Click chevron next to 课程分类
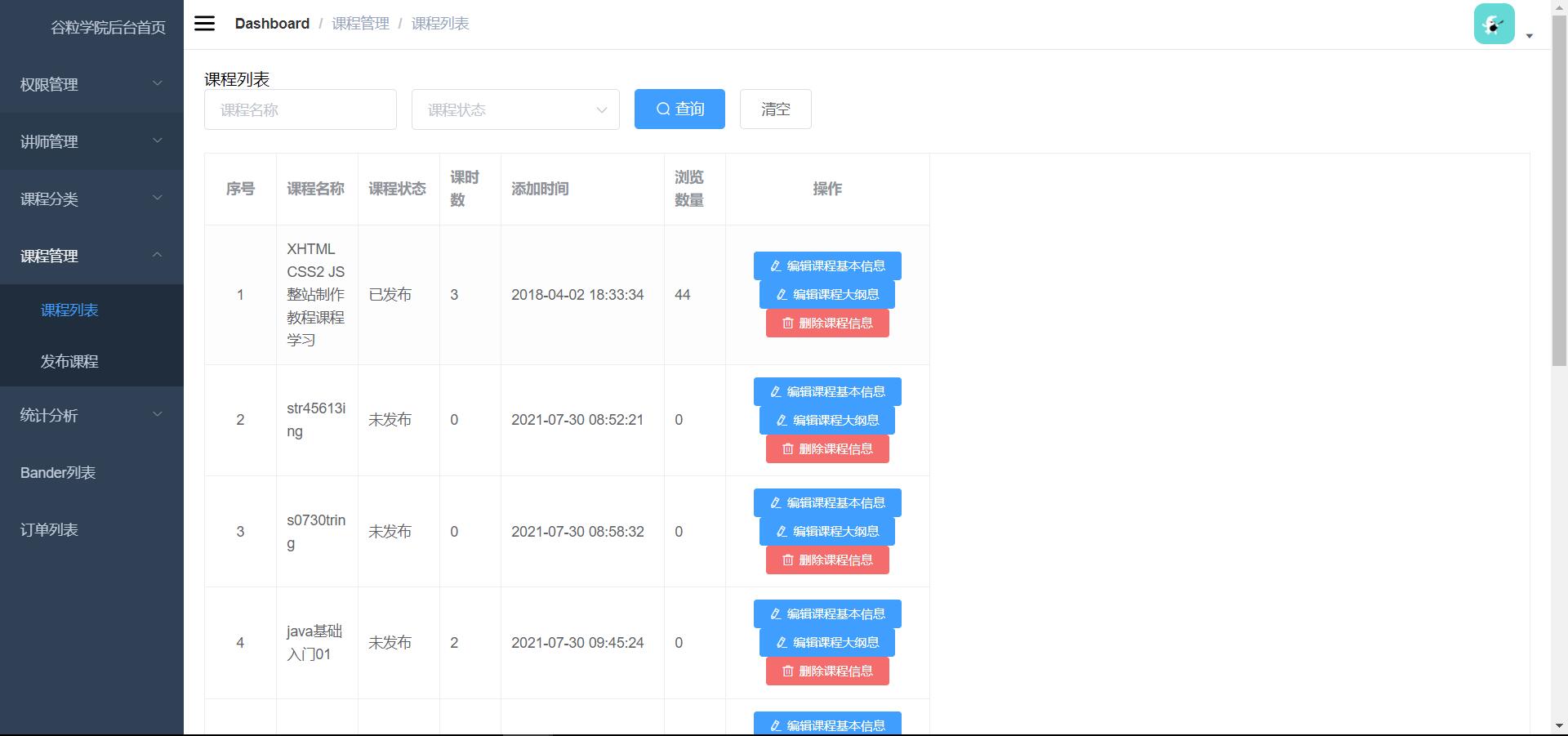 click(158, 198)
